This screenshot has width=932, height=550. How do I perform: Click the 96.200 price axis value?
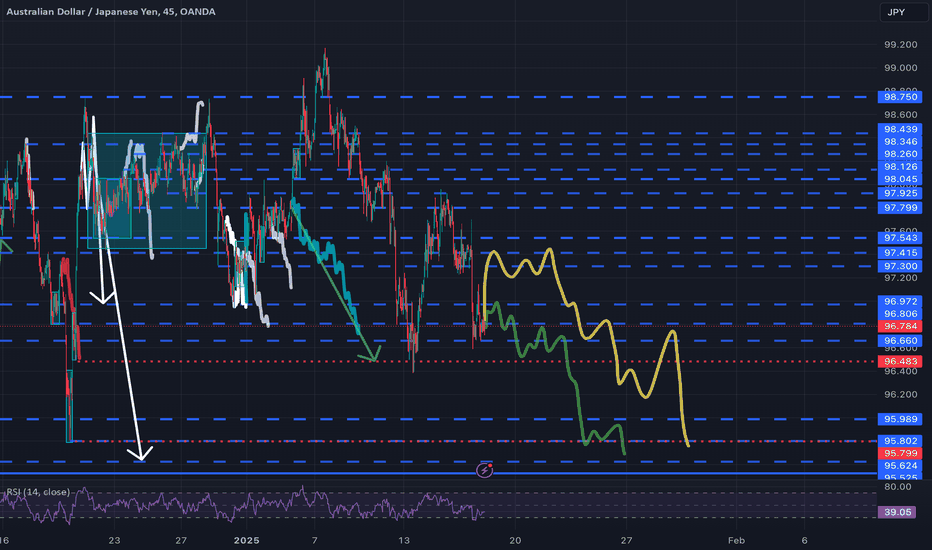[x=900, y=394]
